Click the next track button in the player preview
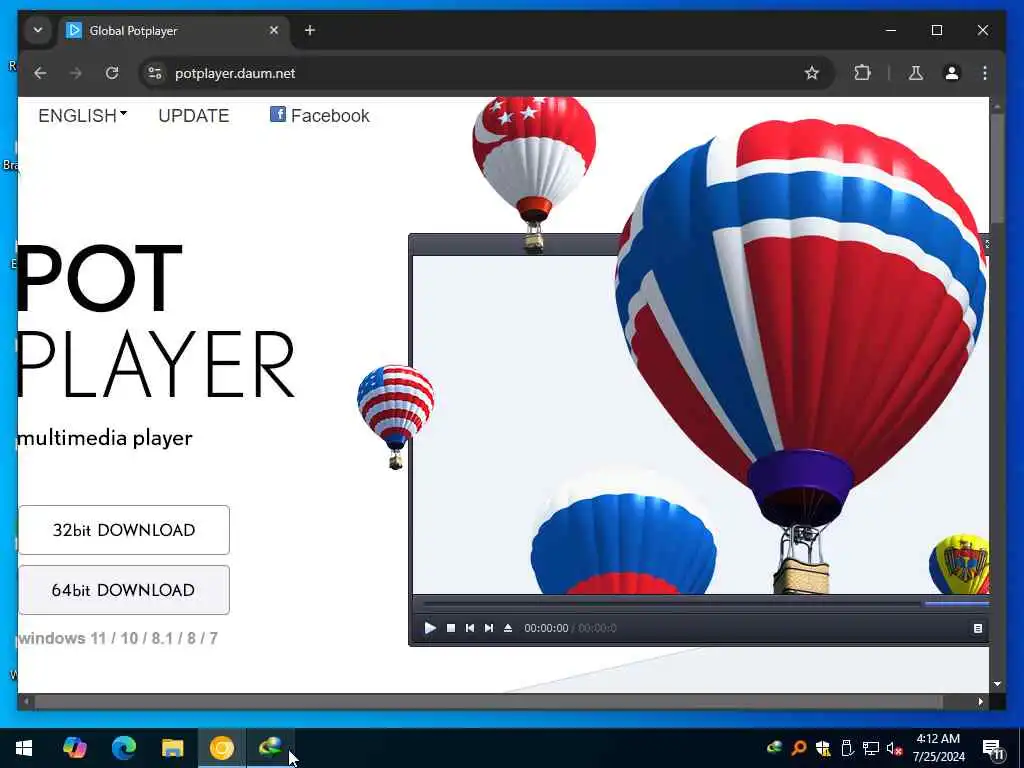Viewport: 1024px width, 768px height. click(x=488, y=628)
